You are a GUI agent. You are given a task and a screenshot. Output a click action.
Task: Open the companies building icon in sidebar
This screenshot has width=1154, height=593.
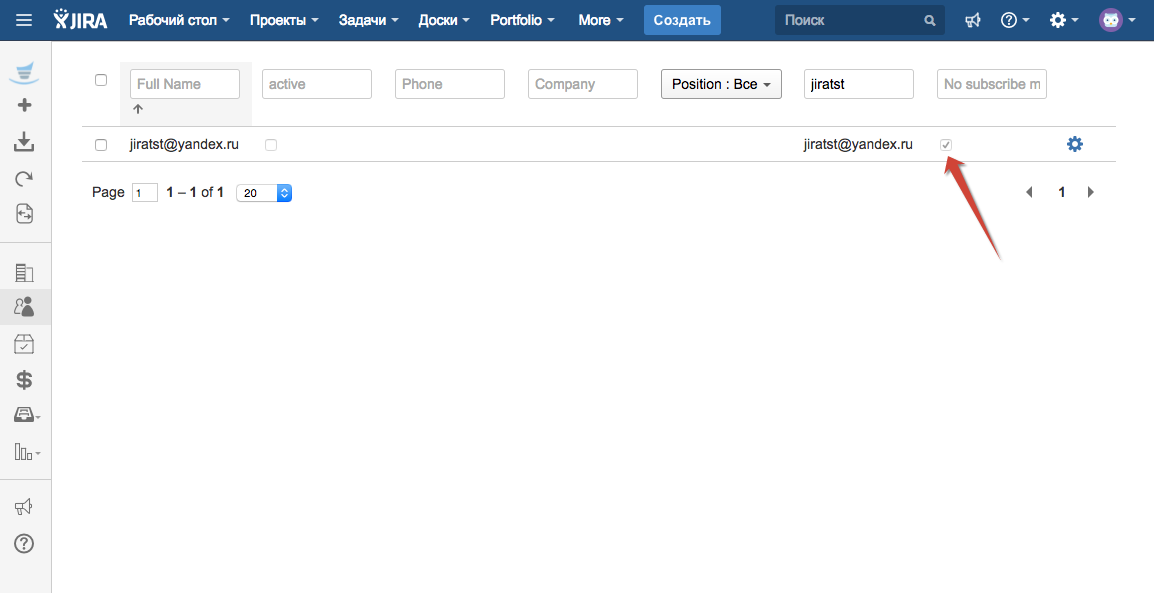[x=25, y=272]
